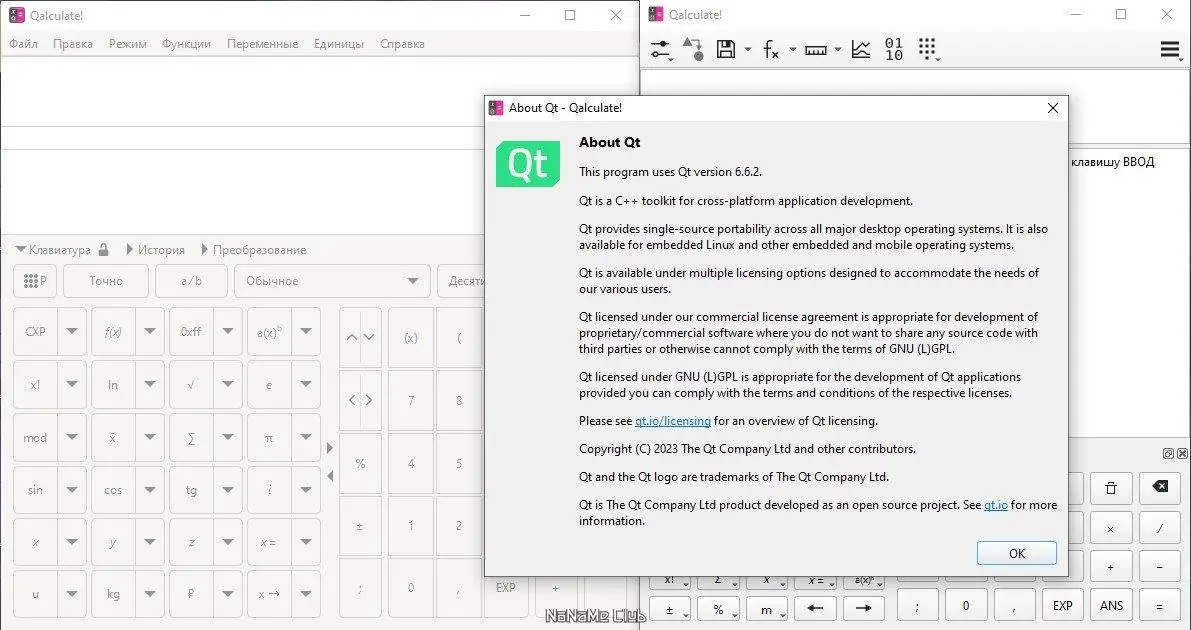Click the trash clear button on keypad

pyautogui.click(x=1110, y=488)
